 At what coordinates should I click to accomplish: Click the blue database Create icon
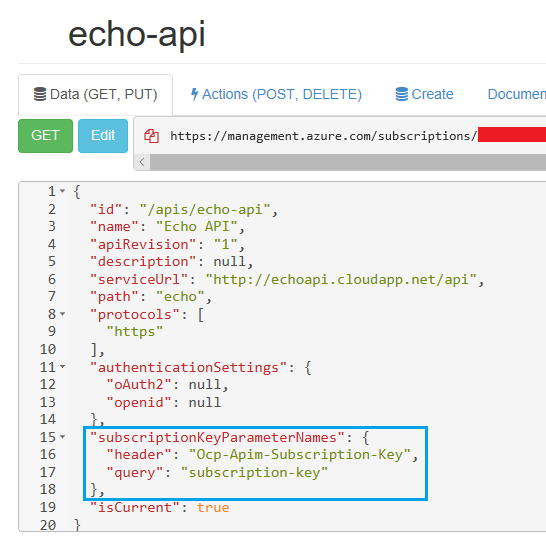pos(401,94)
